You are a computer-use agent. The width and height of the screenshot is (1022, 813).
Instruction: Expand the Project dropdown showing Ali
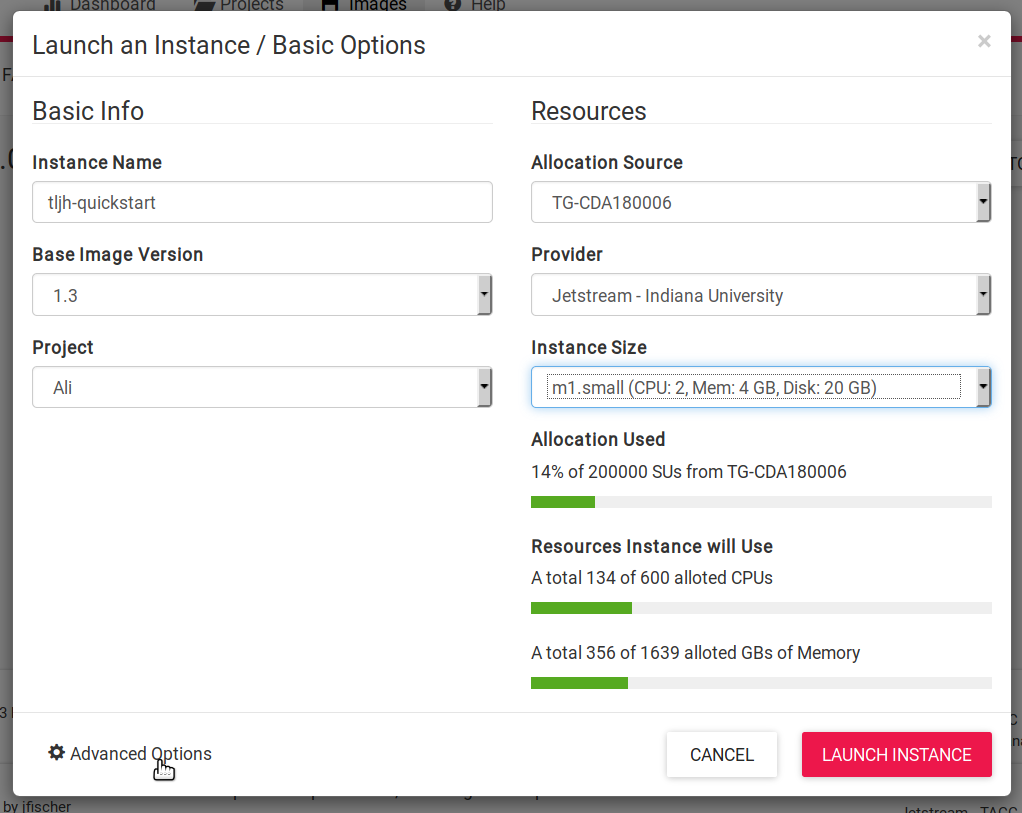click(x=262, y=387)
